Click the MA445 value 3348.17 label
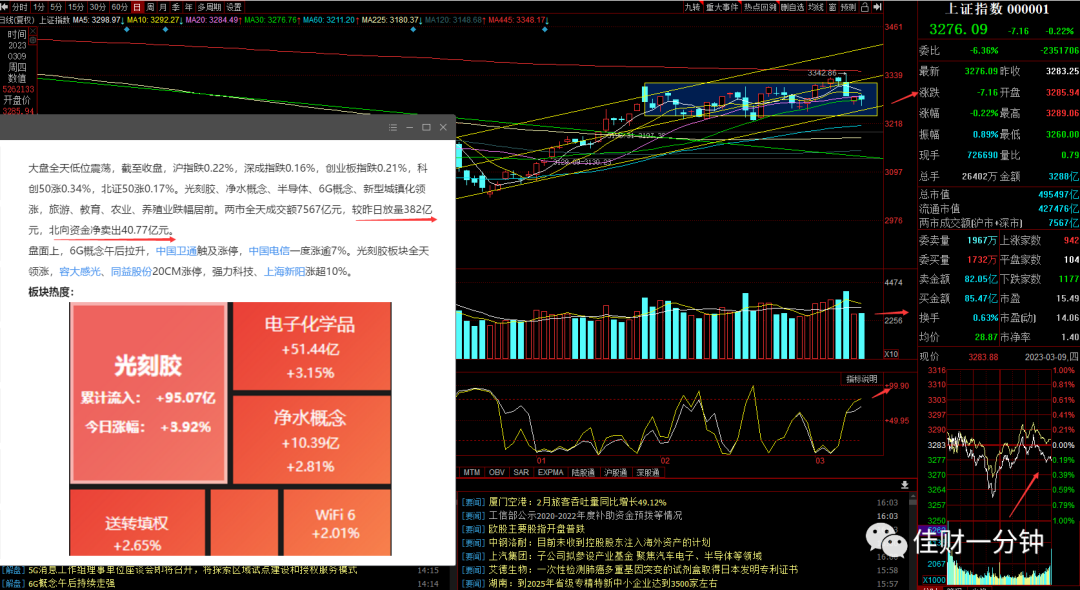This screenshot has width=1080, height=590. [517, 20]
